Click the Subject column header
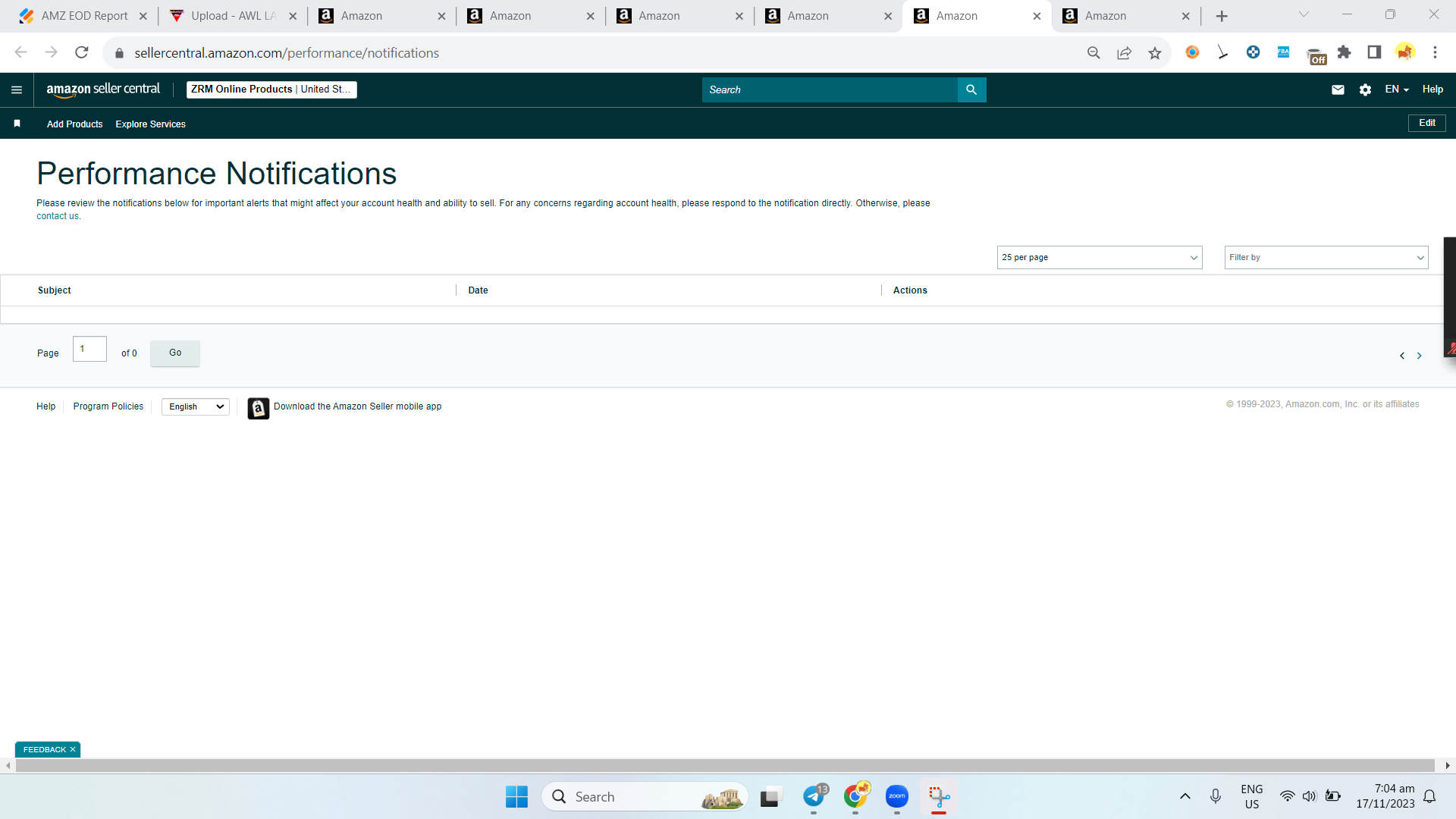Image resolution: width=1456 pixels, height=819 pixels. click(x=55, y=290)
